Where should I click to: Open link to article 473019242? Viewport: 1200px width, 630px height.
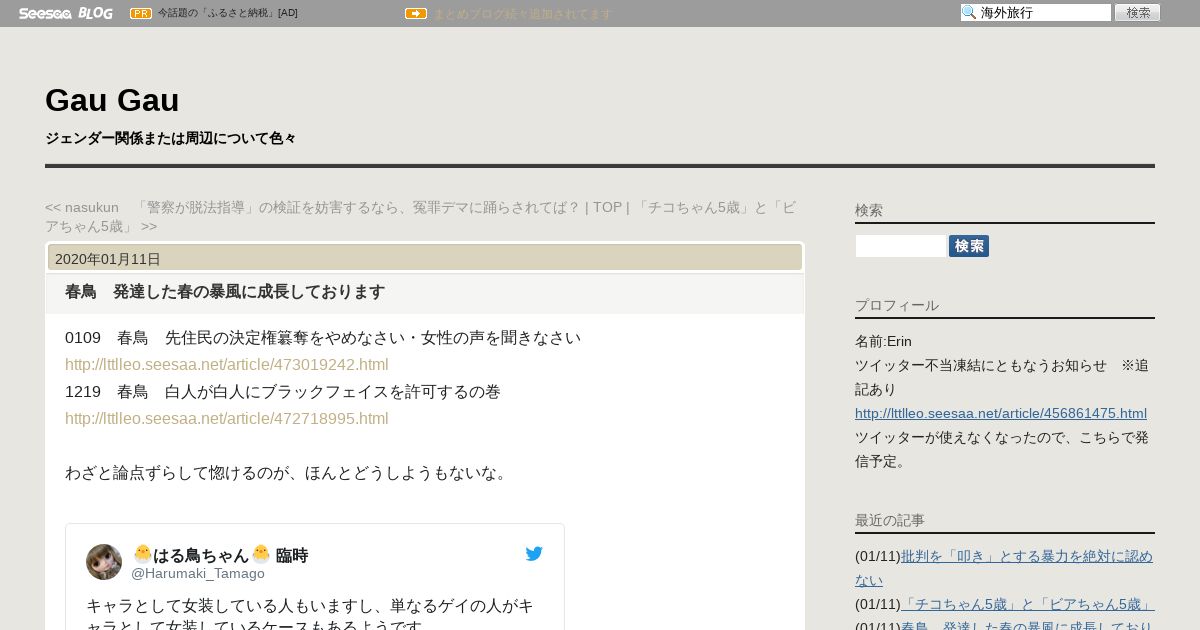227,364
